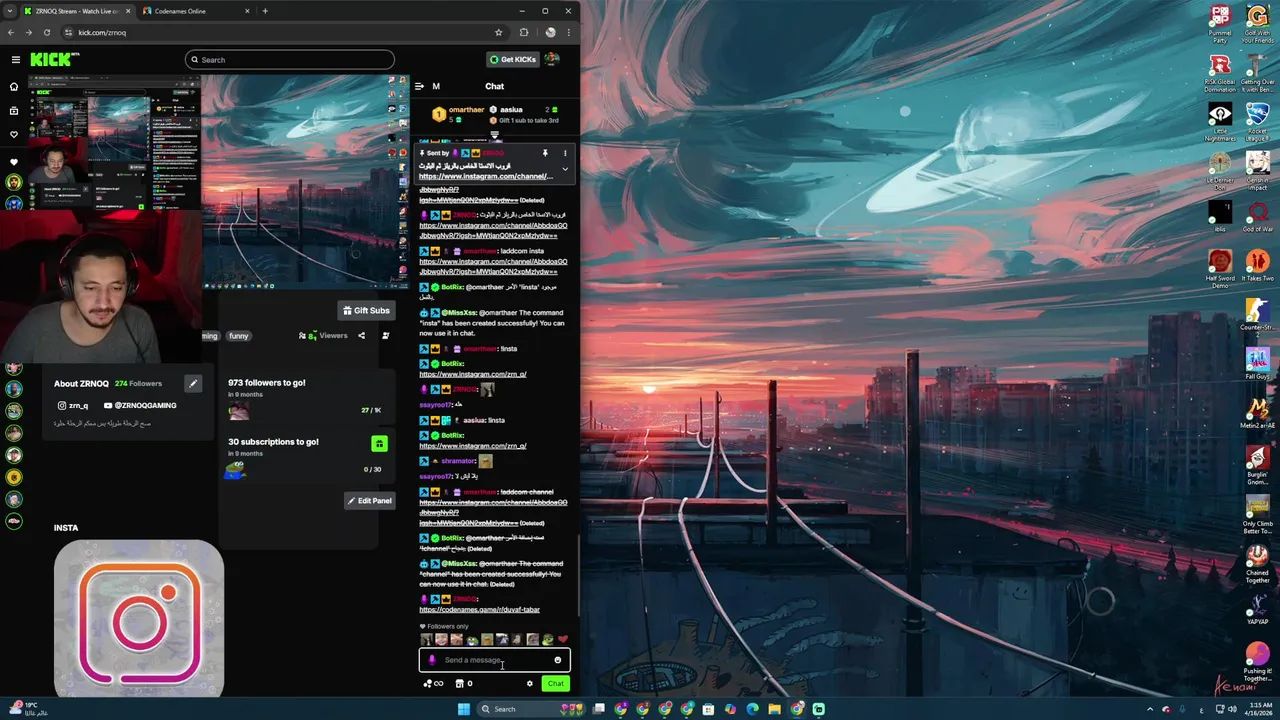1280x720 pixels.
Task: Open the tab search dropdown in Chrome
Action: pyautogui.click(x=9, y=11)
